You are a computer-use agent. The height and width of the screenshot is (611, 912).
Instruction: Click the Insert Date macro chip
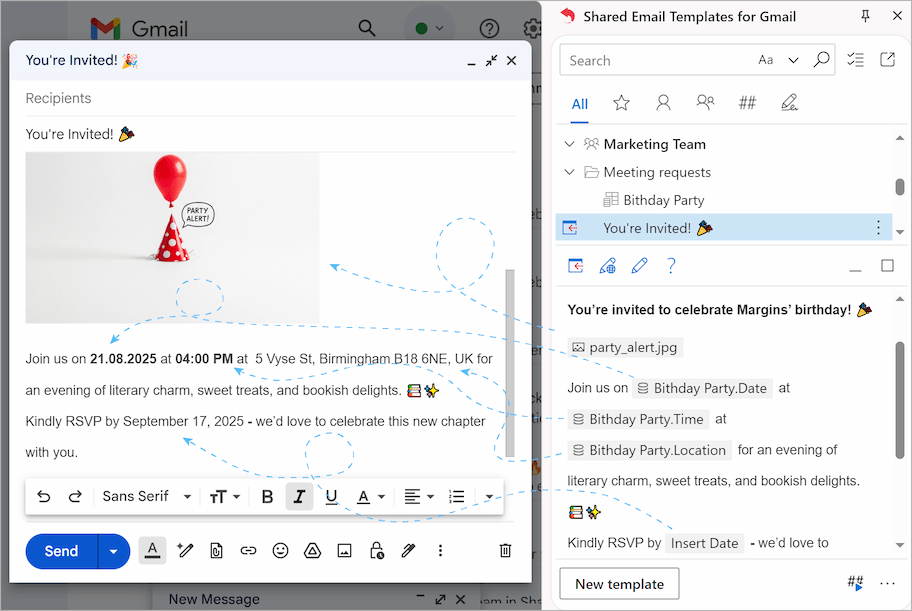[x=704, y=543]
